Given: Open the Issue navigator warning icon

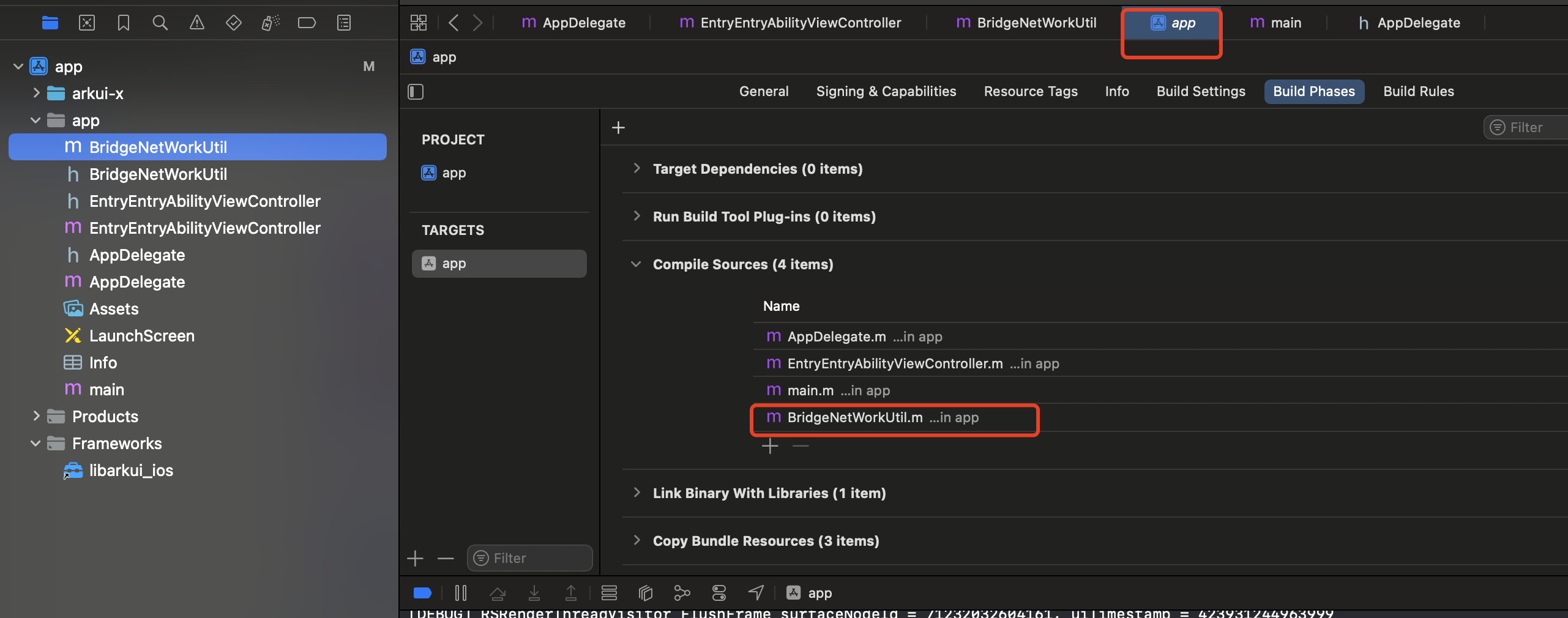Looking at the screenshot, I should (x=197, y=23).
